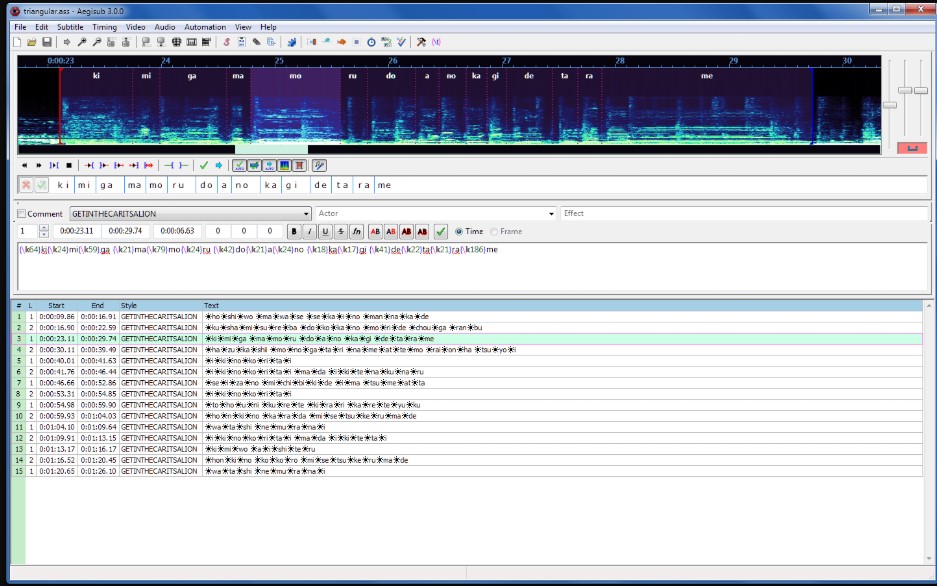Open the Shift Times clock icon
The width and height of the screenshot is (937, 586).
coord(371,42)
